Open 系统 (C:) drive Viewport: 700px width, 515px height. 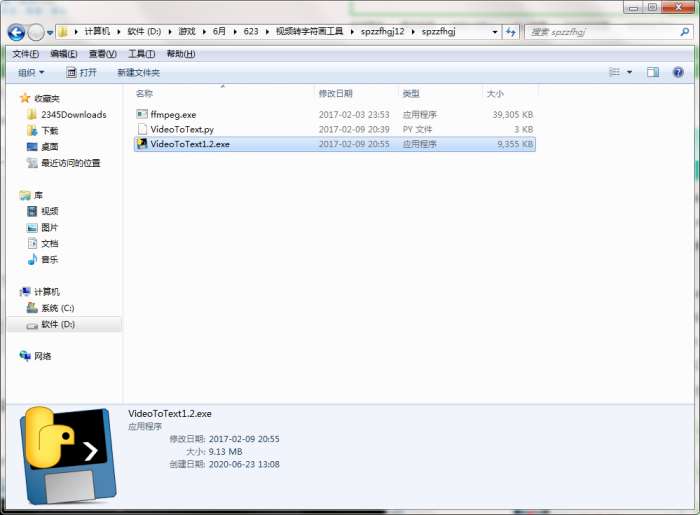(58, 308)
